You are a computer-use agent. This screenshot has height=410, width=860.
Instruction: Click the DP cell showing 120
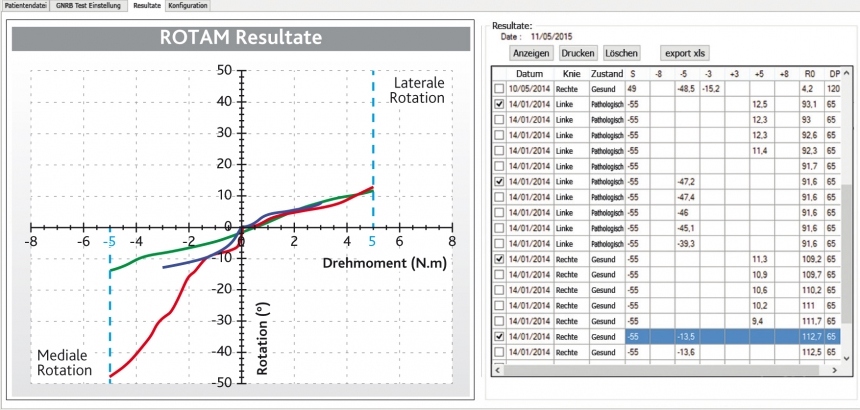click(832, 89)
